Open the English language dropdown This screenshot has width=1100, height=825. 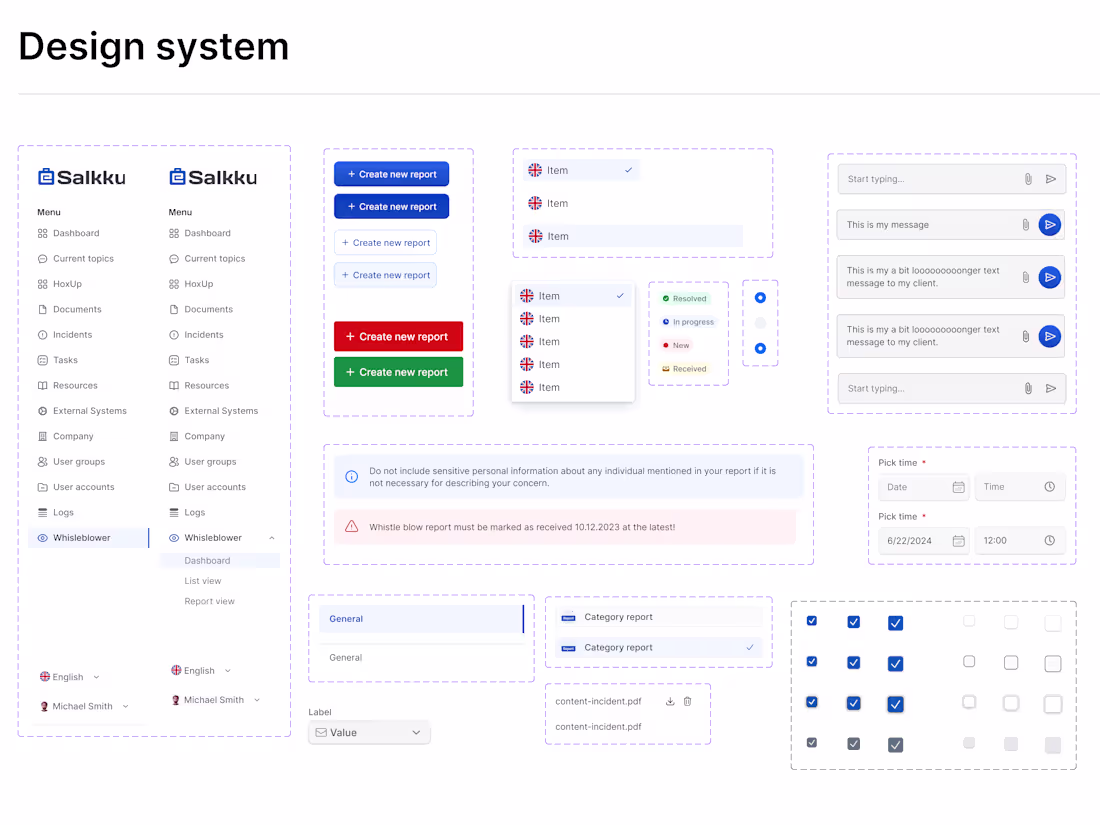(x=70, y=676)
